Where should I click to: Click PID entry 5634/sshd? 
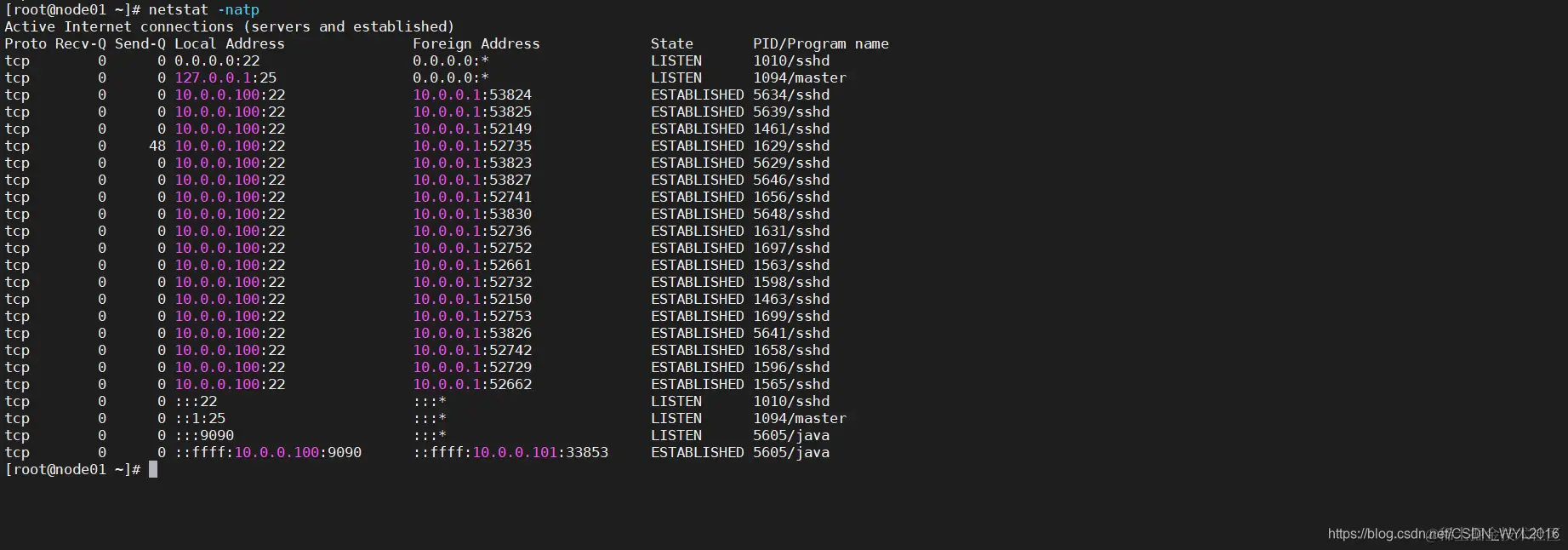[791, 95]
